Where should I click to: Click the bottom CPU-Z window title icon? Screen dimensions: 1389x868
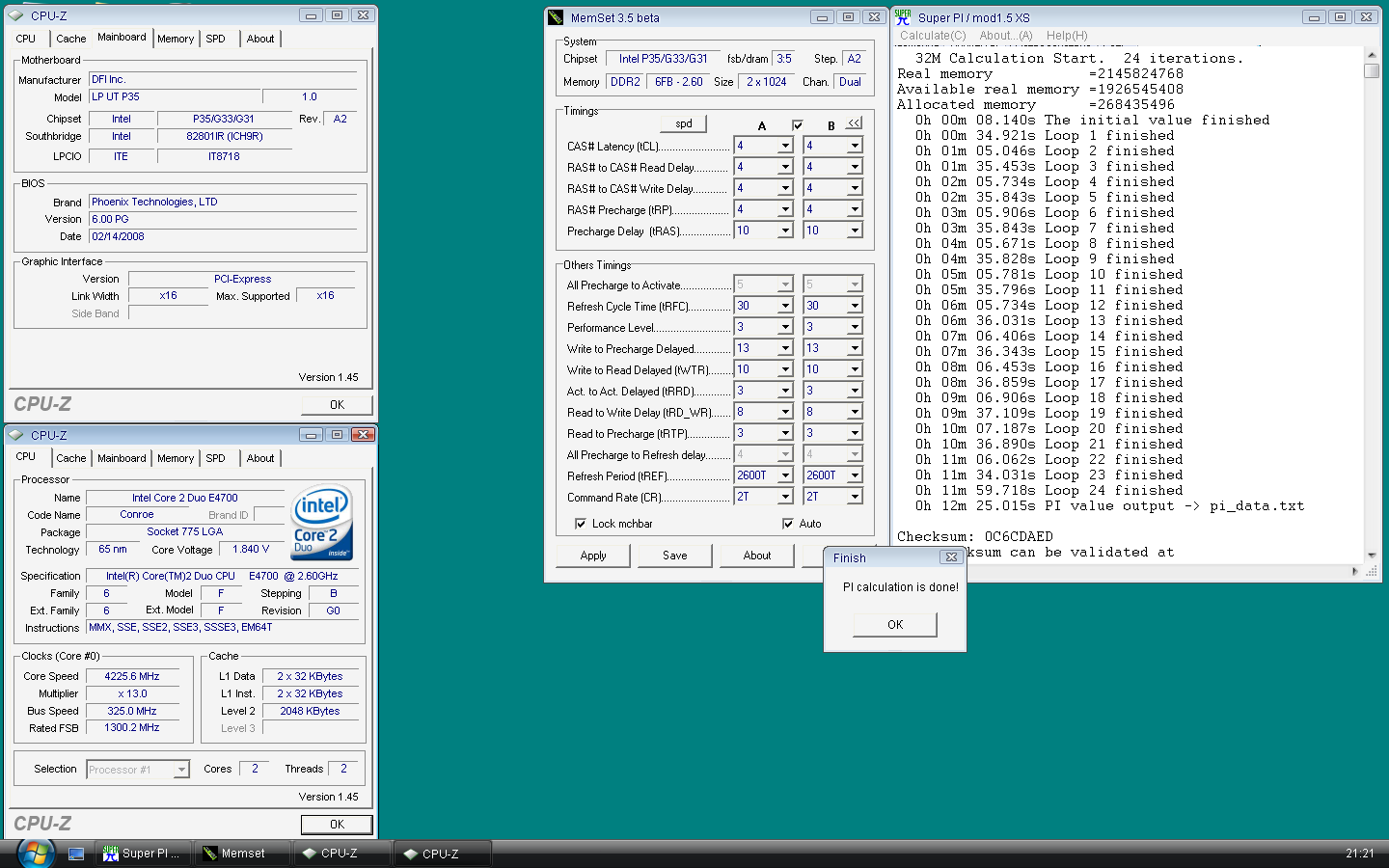click(17, 435)
